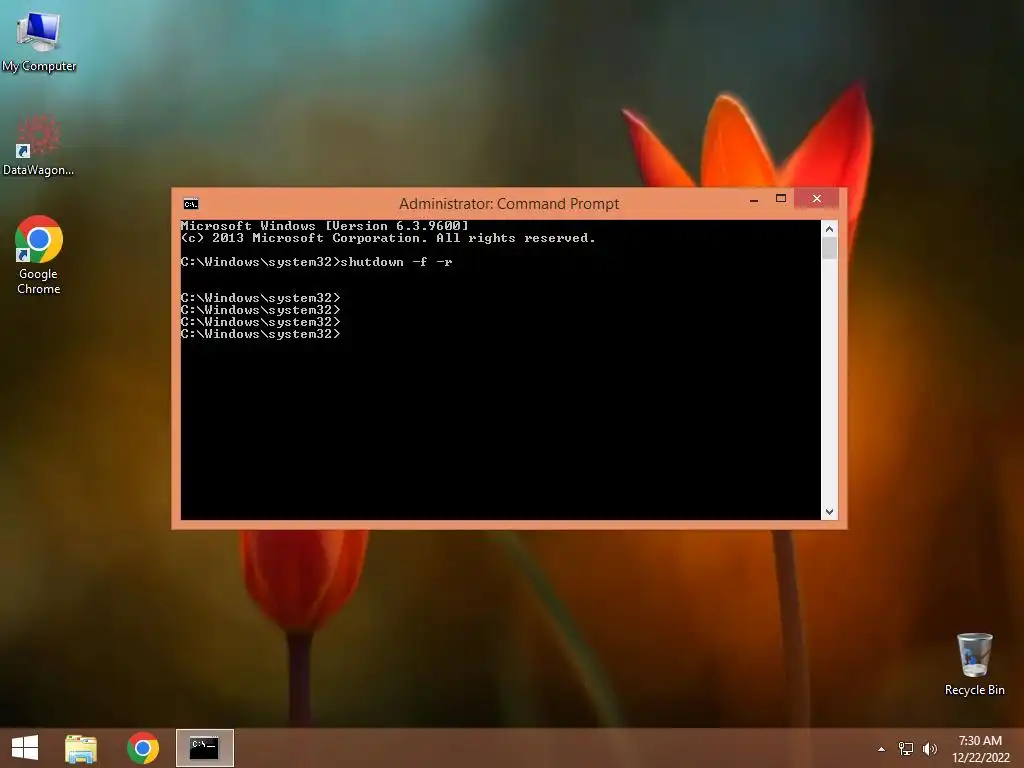
Task: Launch Chrome from the taskbar
Action: tap(143, 748)
